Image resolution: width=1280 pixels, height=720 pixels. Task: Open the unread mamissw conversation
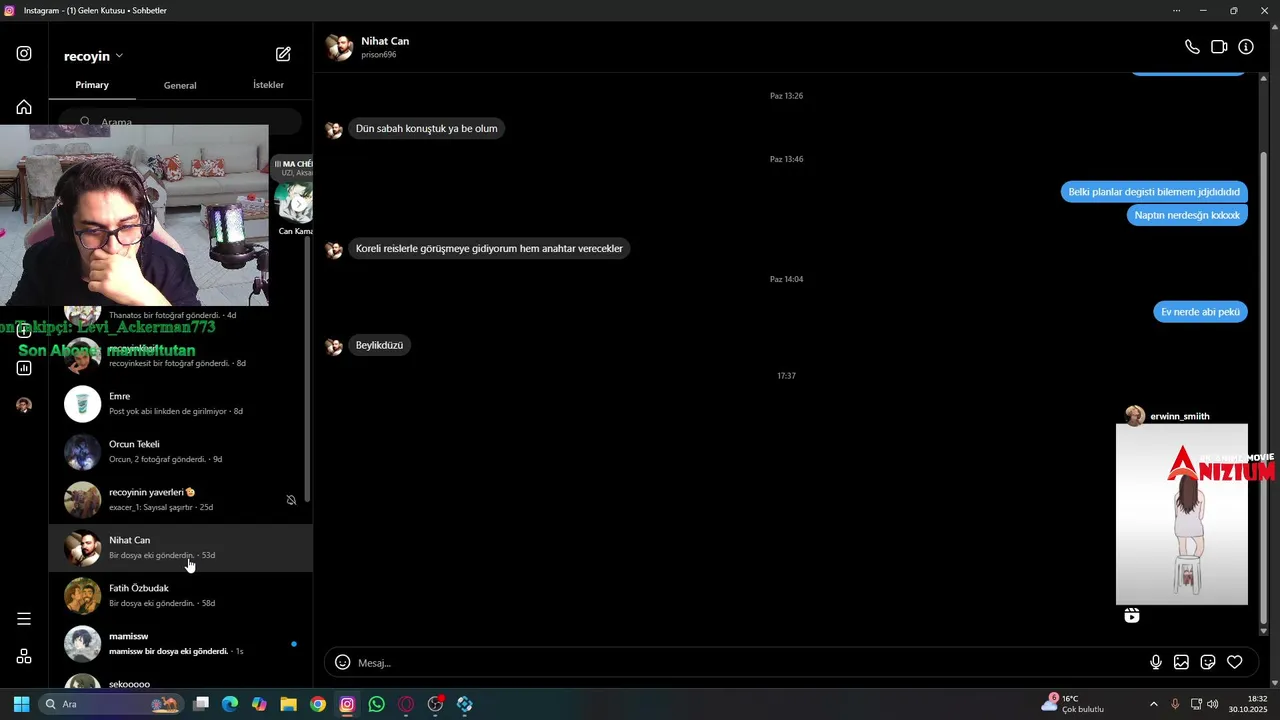(181, 644)
